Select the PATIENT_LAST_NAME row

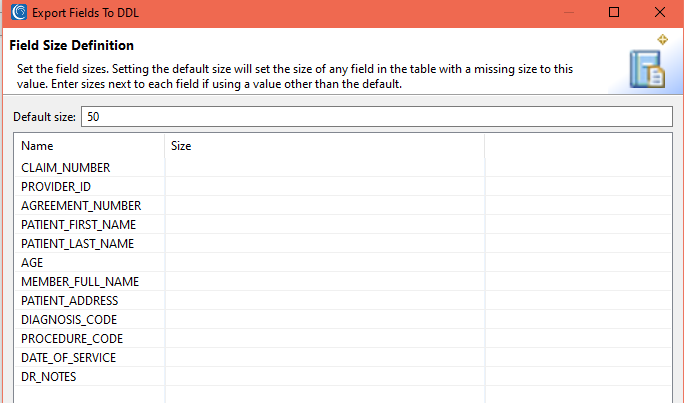[343, 243]
